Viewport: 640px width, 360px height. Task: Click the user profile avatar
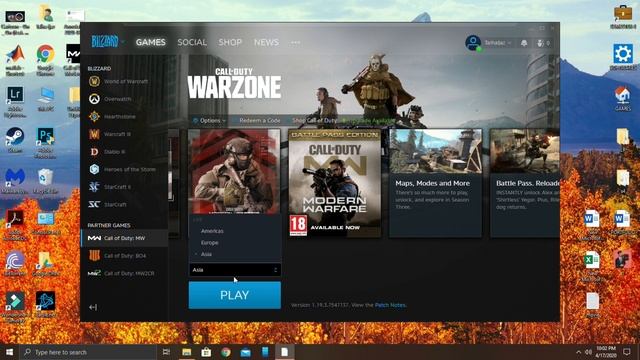click(473, 42)
